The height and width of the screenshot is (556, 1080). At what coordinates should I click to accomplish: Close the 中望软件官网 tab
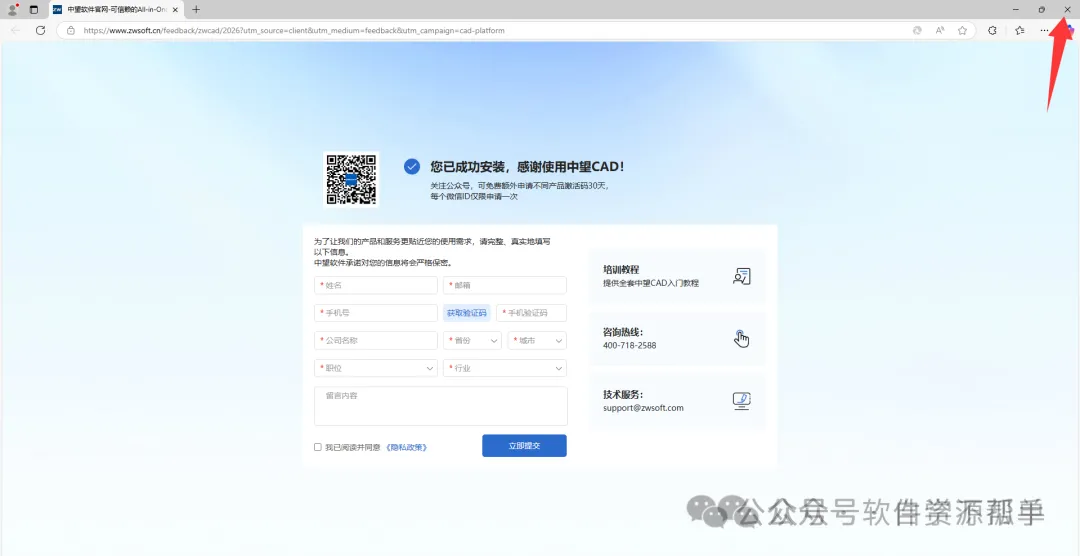tap(175, 10)
